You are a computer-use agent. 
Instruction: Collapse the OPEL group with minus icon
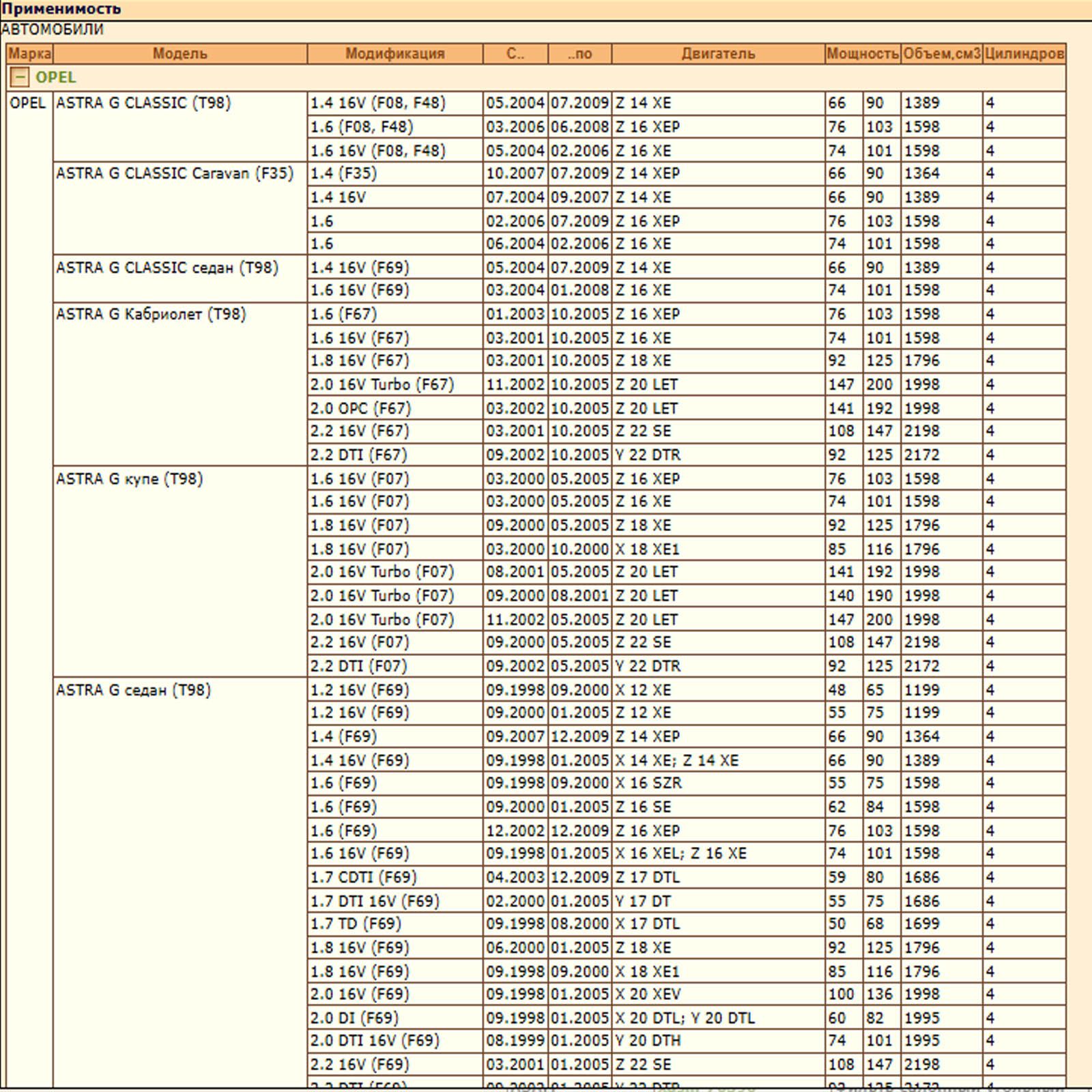click(x=19, y=77)
